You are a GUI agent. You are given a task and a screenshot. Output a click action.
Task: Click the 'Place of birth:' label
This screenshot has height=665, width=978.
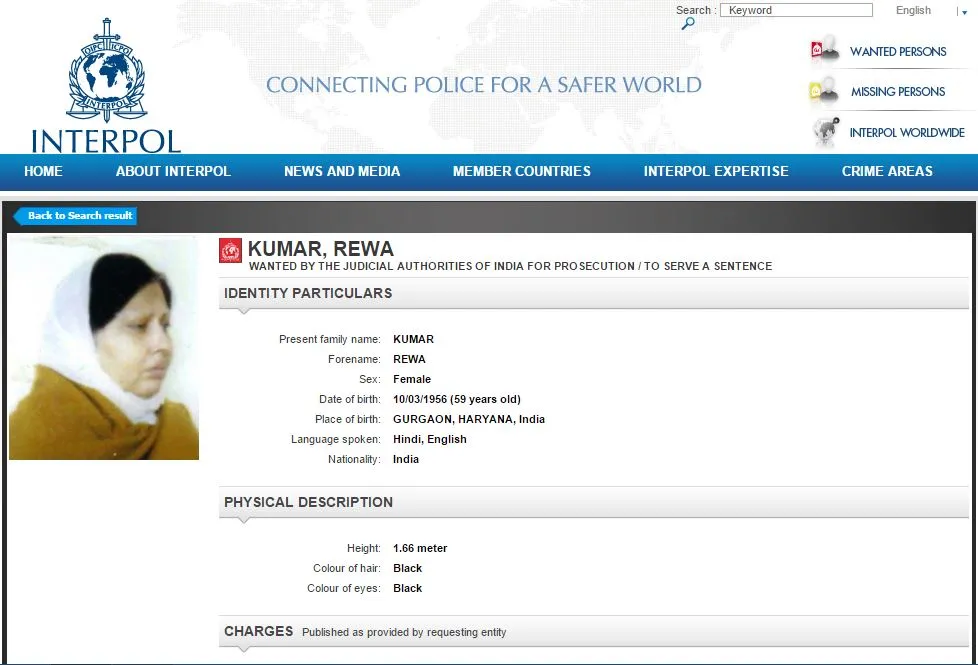point(347,419)
